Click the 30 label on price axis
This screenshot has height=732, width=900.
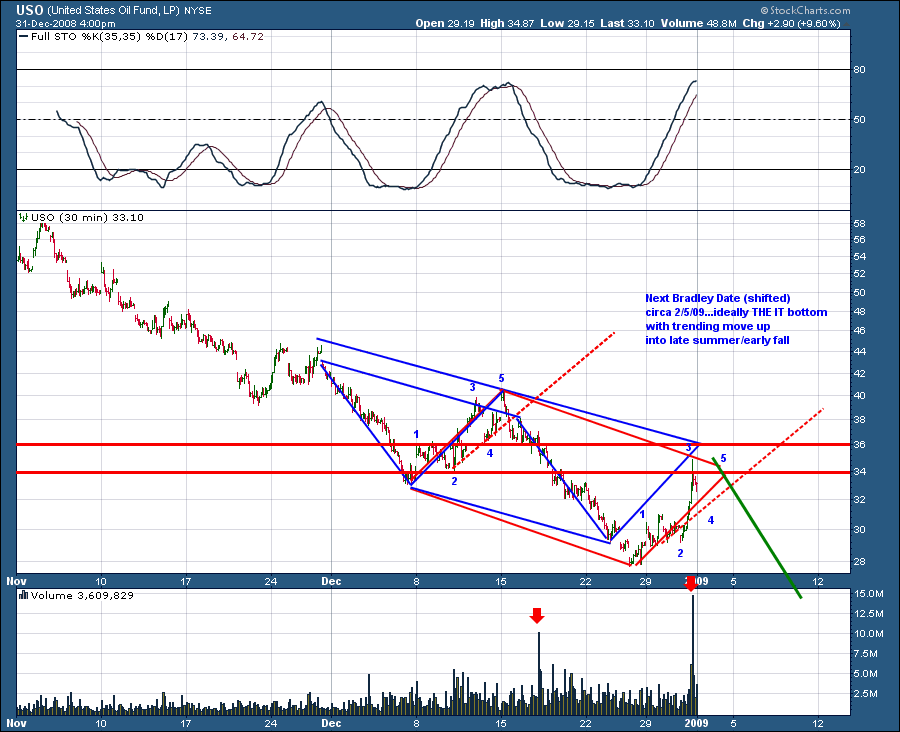tap(860, 530)
